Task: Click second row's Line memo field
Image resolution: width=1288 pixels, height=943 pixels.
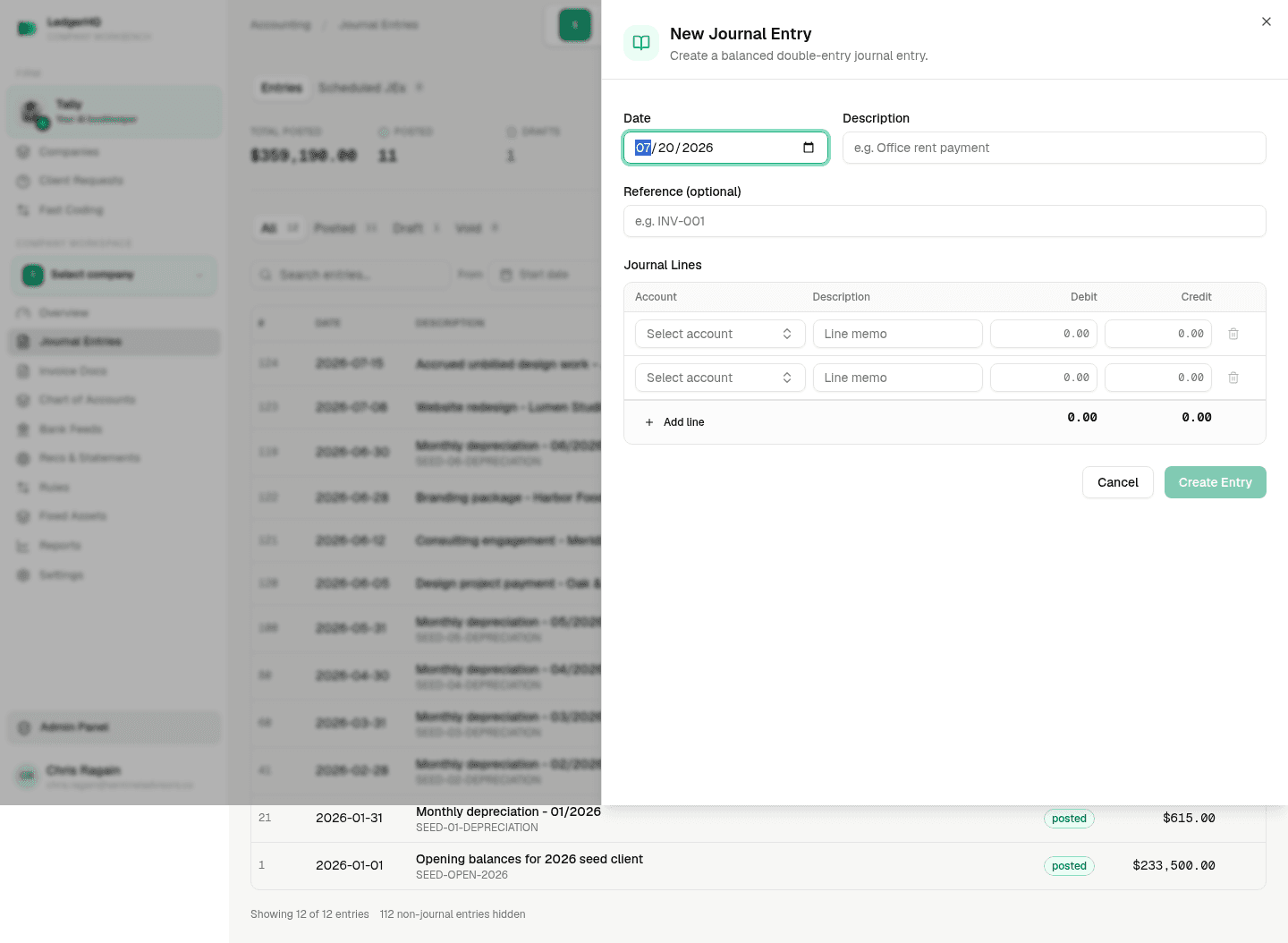Action: (897, 378)
